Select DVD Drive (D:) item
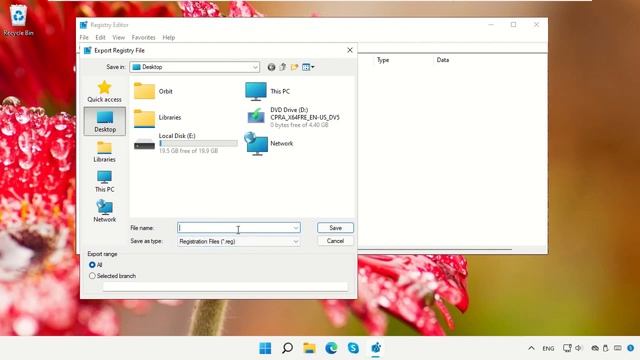 [x=292, y=117]
